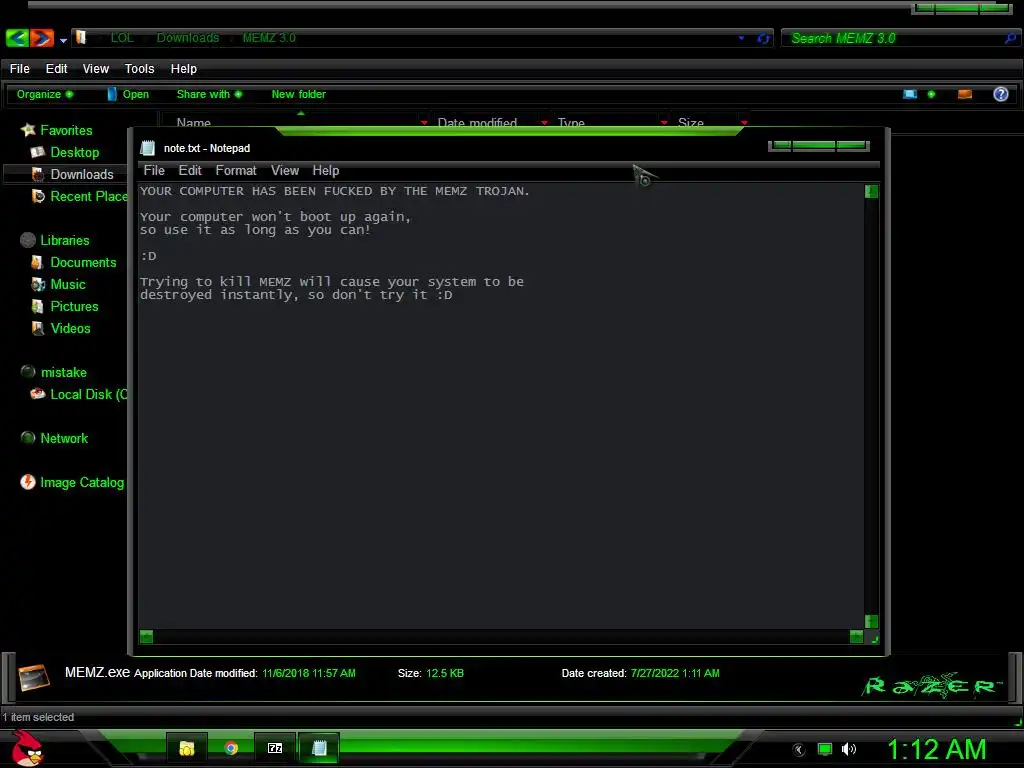The height and width of the screenshot is (768, 1024).
Task: Open Music library
Action: coord(59,284)
